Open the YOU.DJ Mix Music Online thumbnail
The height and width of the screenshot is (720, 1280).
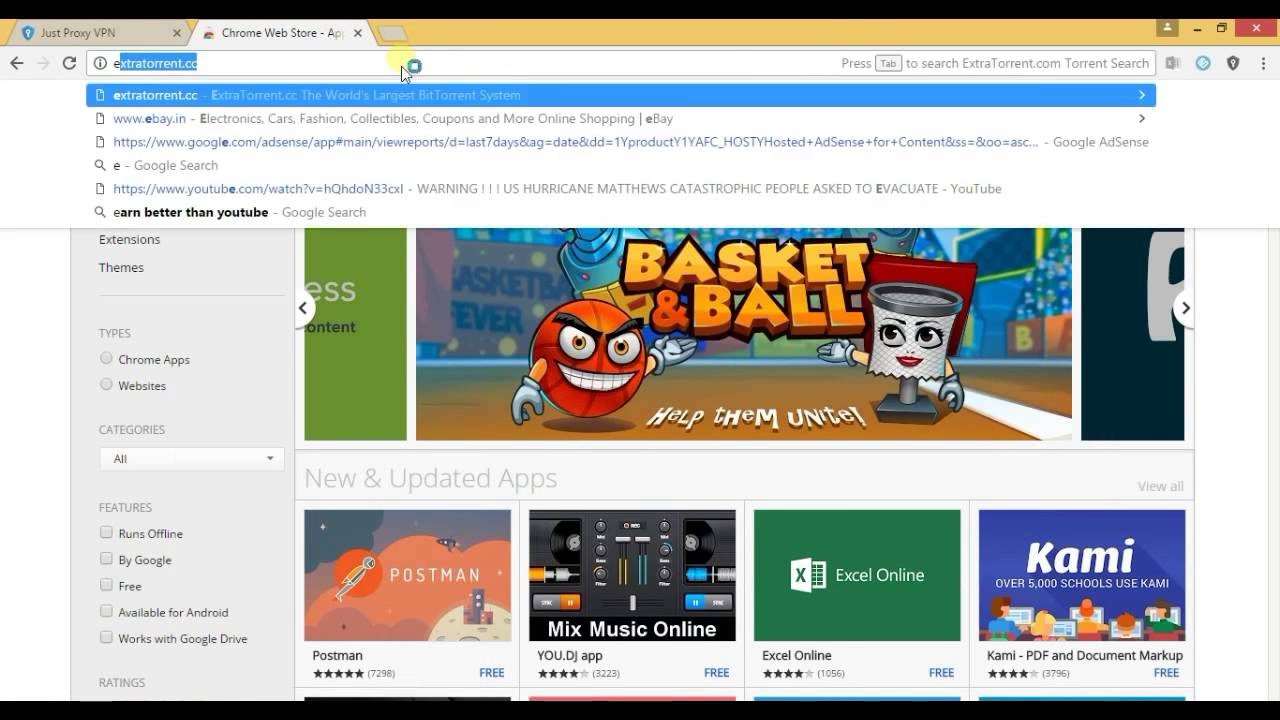[x=632, y=575]
